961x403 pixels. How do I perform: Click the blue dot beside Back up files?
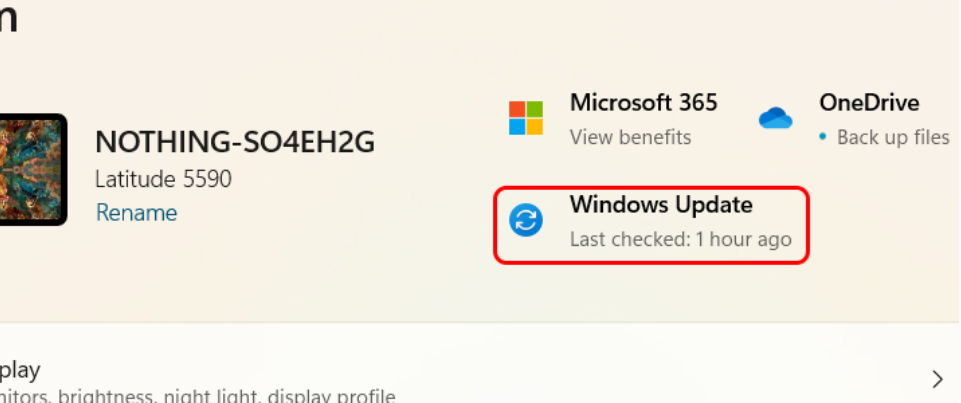pyautogui.click(x=822, y=137)
